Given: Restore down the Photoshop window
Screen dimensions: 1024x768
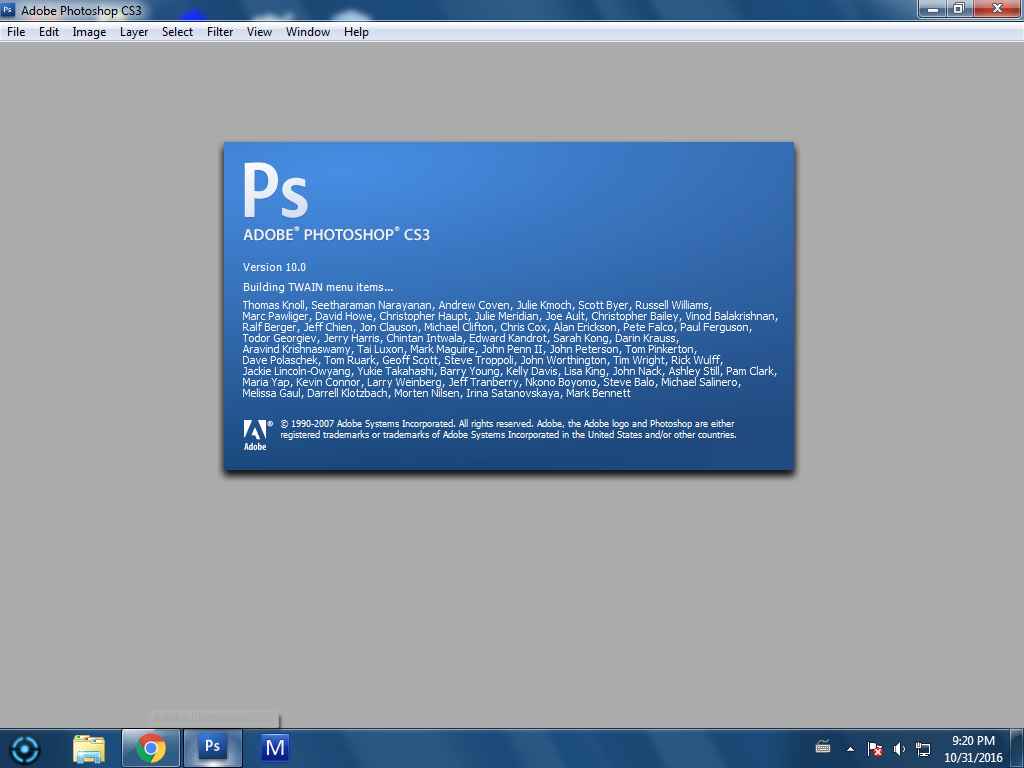Looking at the screenshot, I should 959,8.
